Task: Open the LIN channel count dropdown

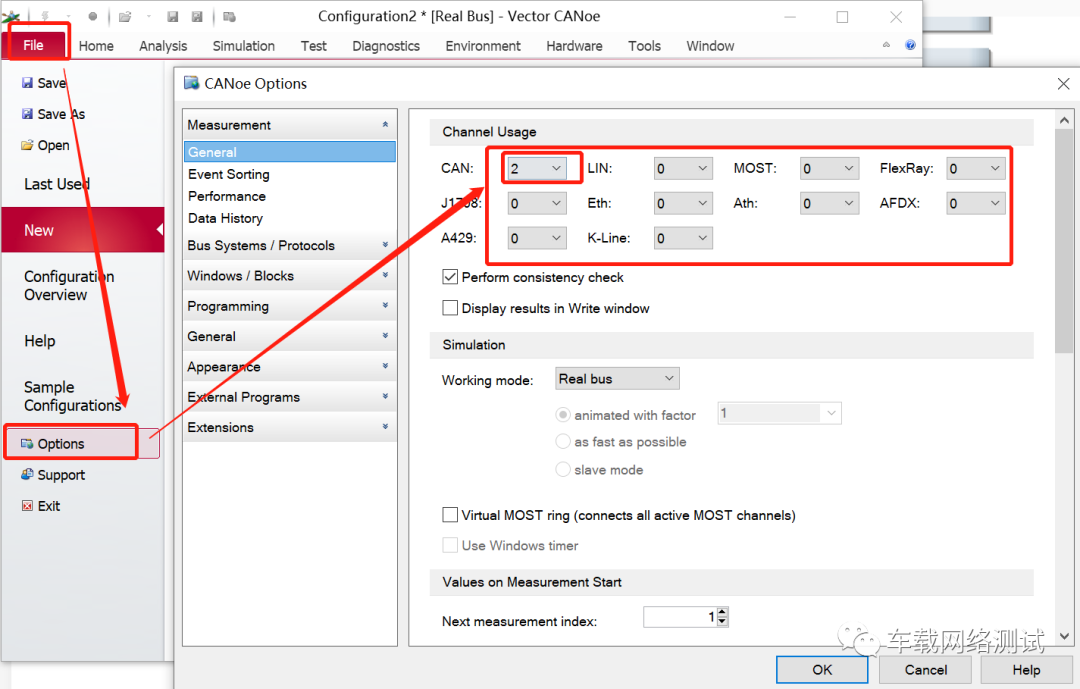Action: click(683, 168)
